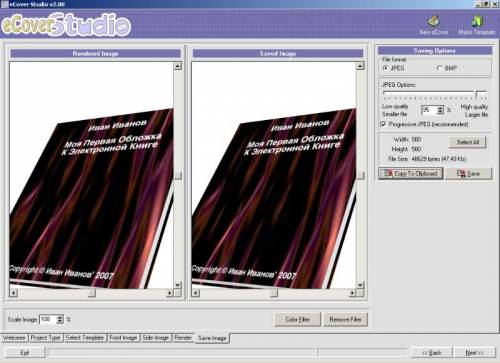500x363 pixels.
Task: Click the Rendered Image scroll up arrow
Action: (178, 66)
